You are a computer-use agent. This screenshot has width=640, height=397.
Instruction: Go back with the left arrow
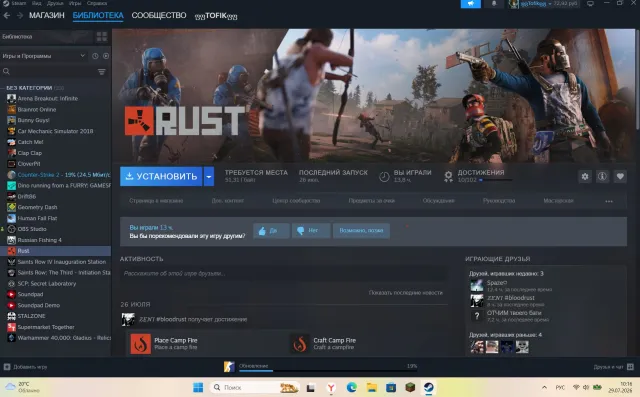pos(7,16)
